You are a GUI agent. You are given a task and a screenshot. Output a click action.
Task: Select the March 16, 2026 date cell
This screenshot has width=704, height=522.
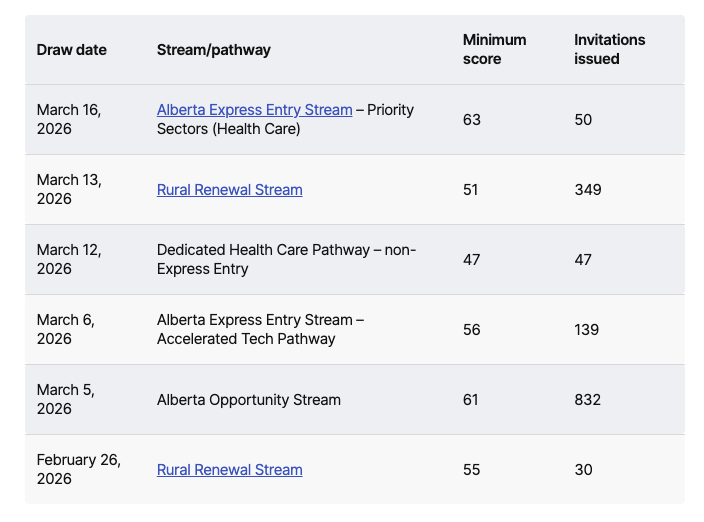69,119
